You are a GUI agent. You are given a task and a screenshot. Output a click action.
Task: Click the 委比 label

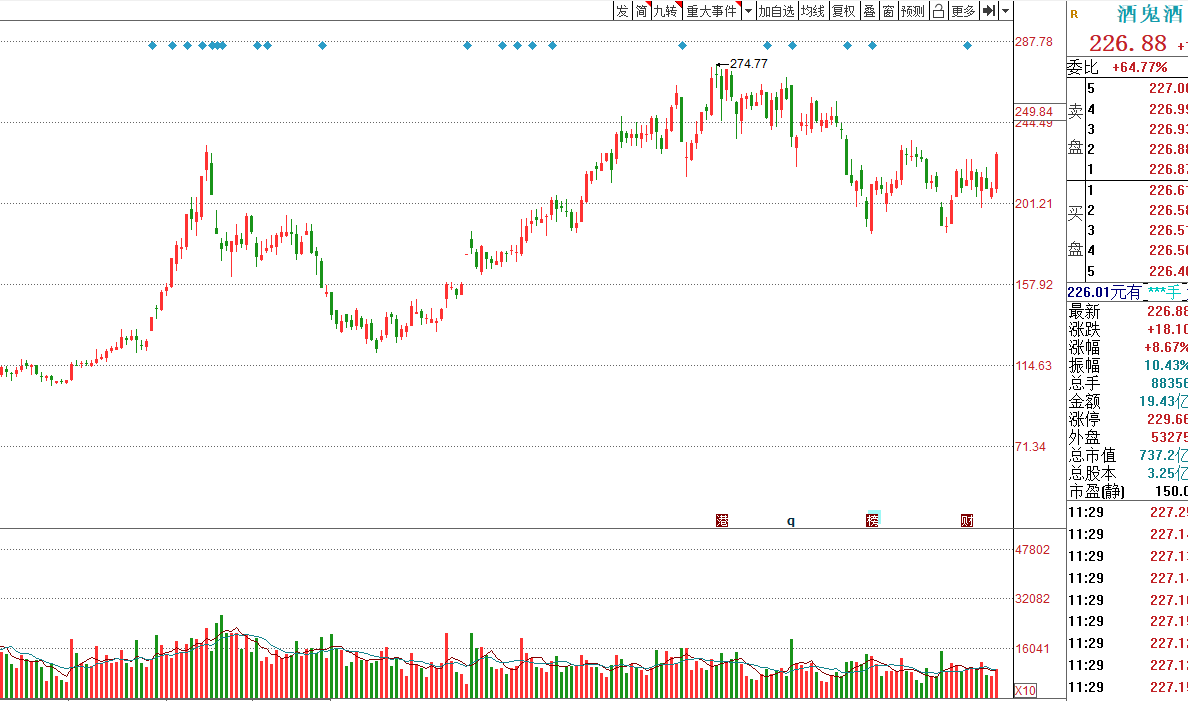point(1083,67)
